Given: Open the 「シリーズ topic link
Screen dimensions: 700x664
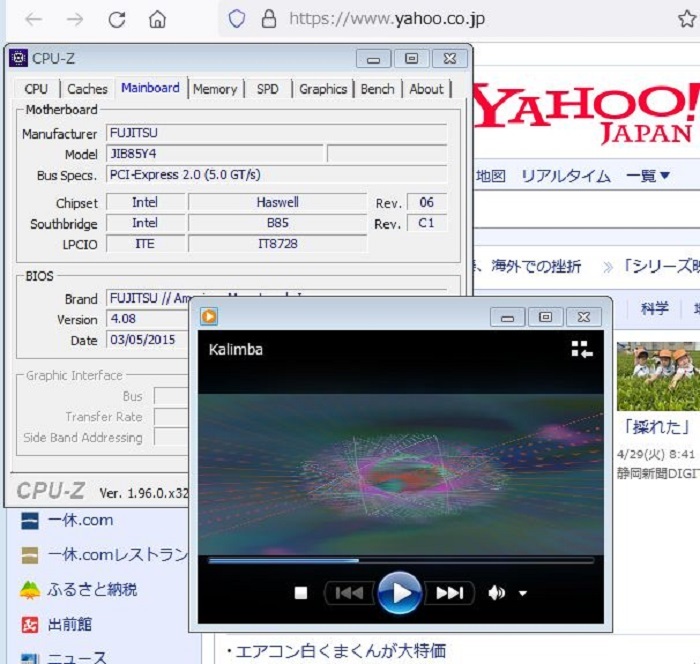Looking at the screenshot, I should tap(662, 267).
